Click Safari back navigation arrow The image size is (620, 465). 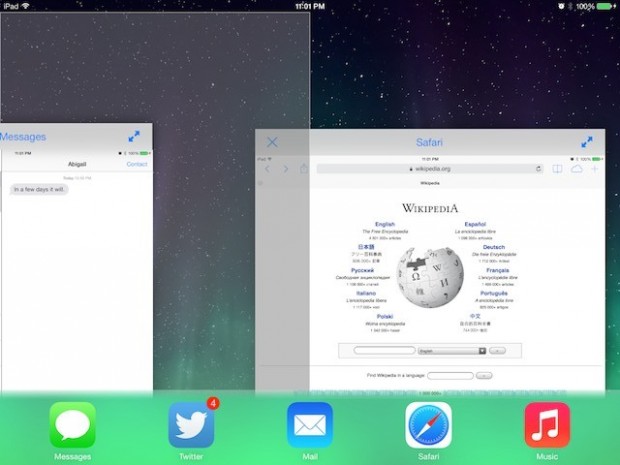[267, 169]
